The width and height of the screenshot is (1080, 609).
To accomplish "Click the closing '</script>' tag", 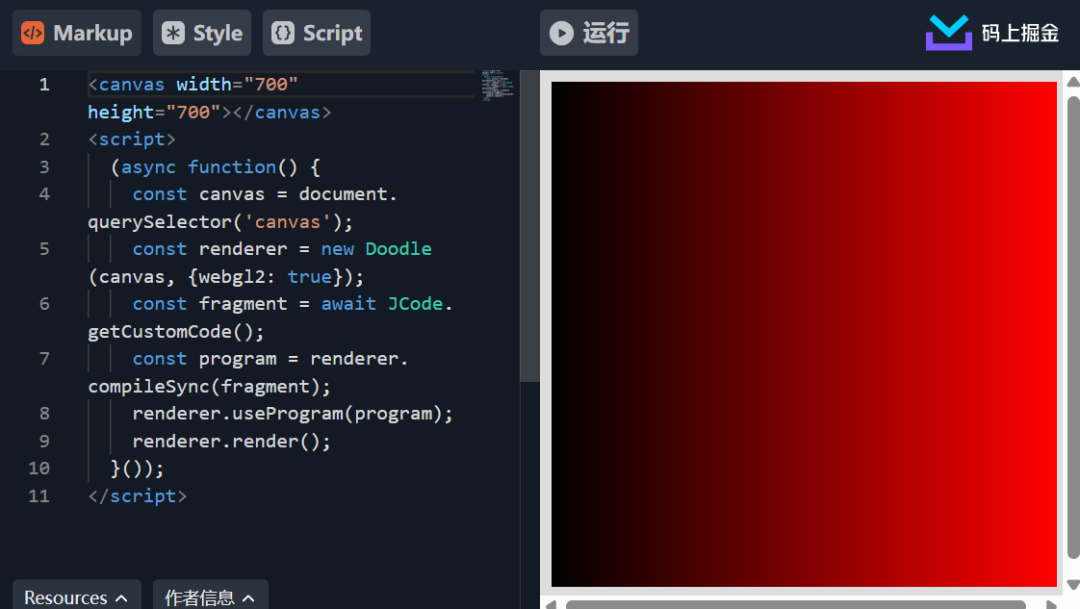I will tap(137, 497).
